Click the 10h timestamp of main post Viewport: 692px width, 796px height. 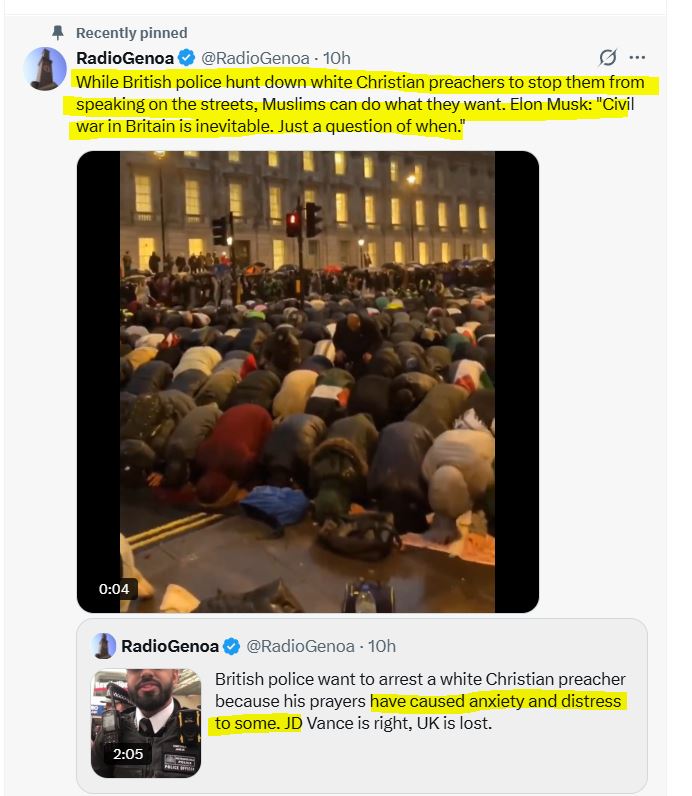coord(337,58)
